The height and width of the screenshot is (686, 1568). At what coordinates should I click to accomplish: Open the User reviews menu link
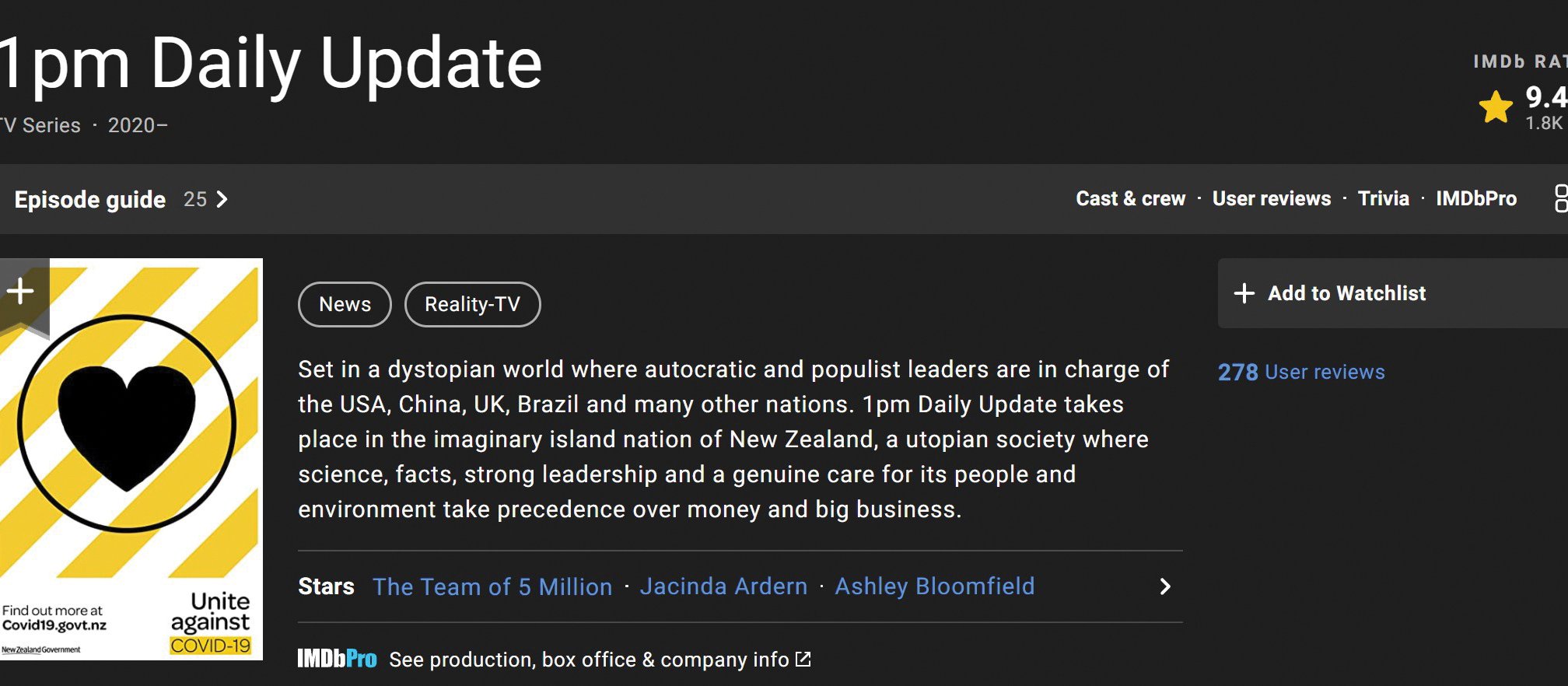(1272, 198)
